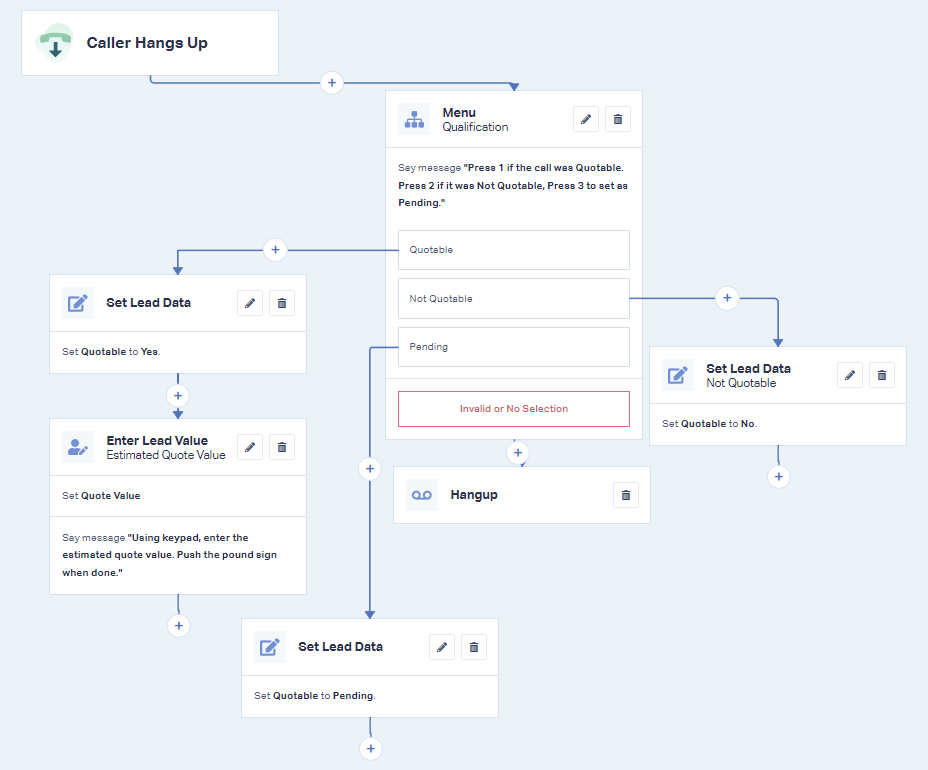Edit the Enter Lead Value node
The image size is (928, 770).
point(250,447)
